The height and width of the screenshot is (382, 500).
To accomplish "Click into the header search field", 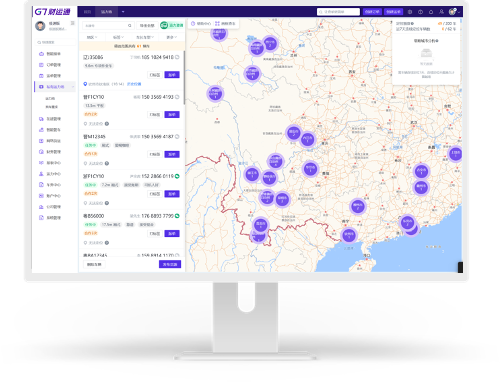I will click(338, 12).
